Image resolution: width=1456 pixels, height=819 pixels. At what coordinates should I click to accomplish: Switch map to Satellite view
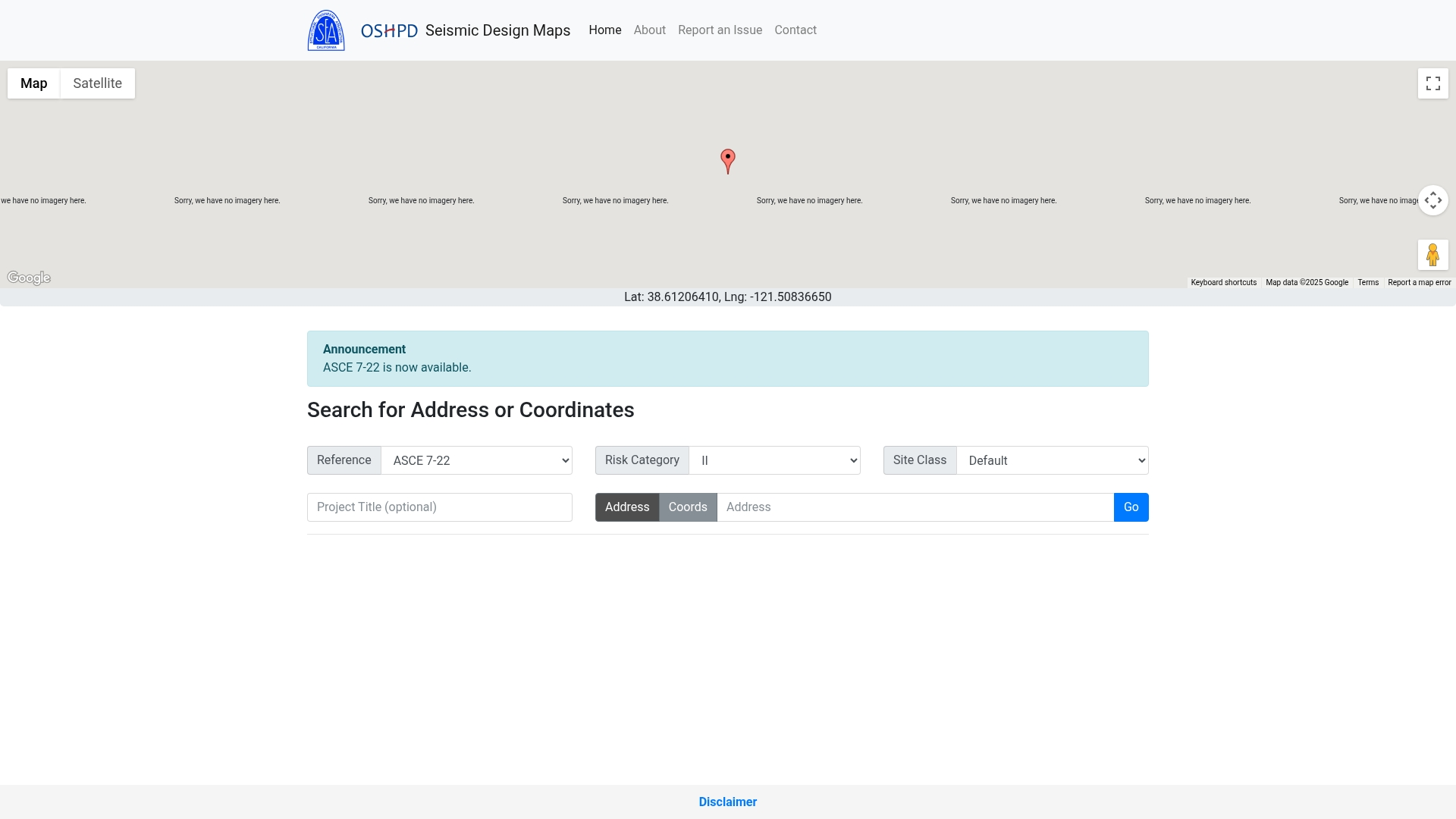click(x=97, y=83)
